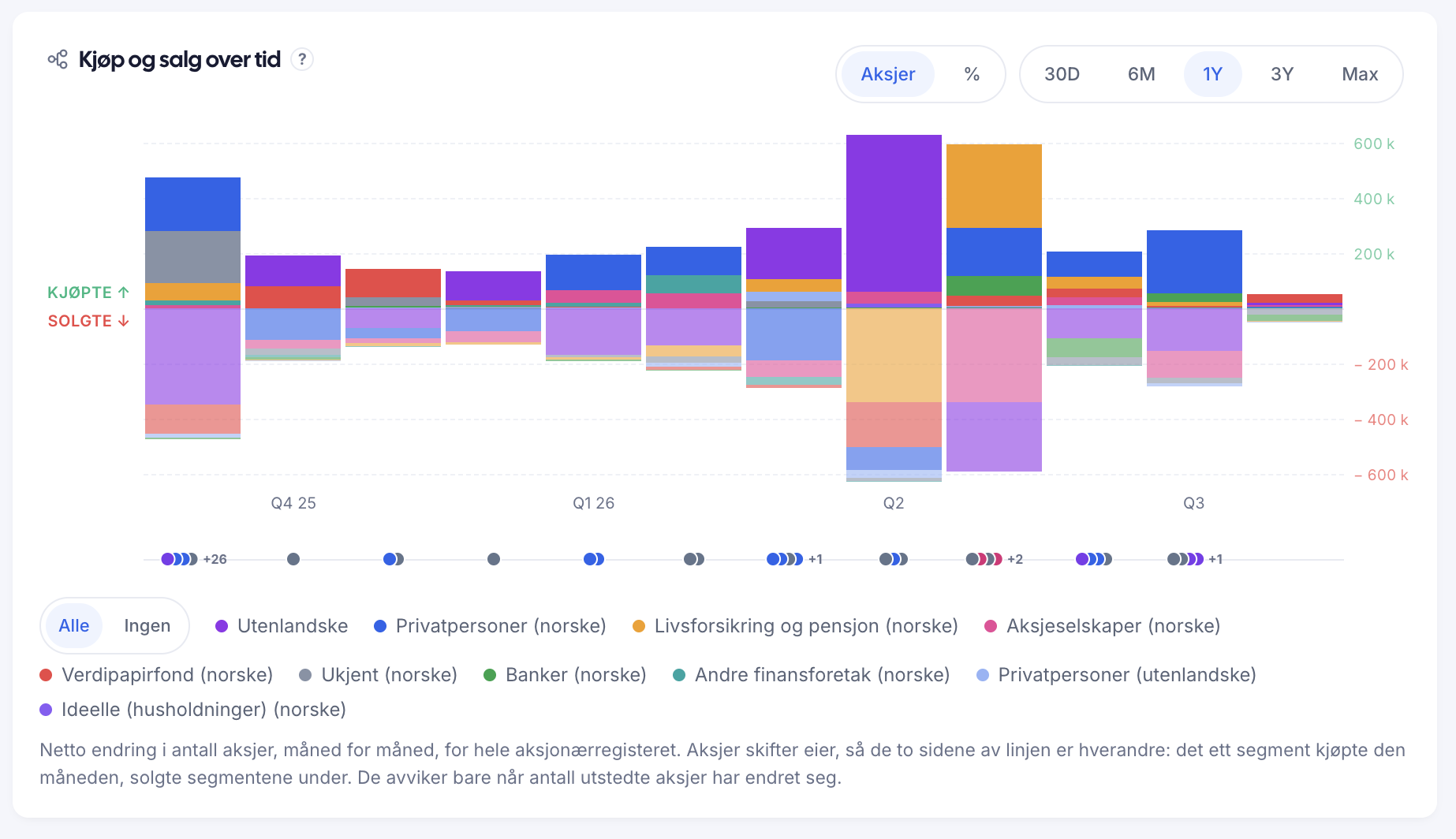Click the share nodes icon beside title
Screen dimensions: 1456x839
[x=58, y=59]
